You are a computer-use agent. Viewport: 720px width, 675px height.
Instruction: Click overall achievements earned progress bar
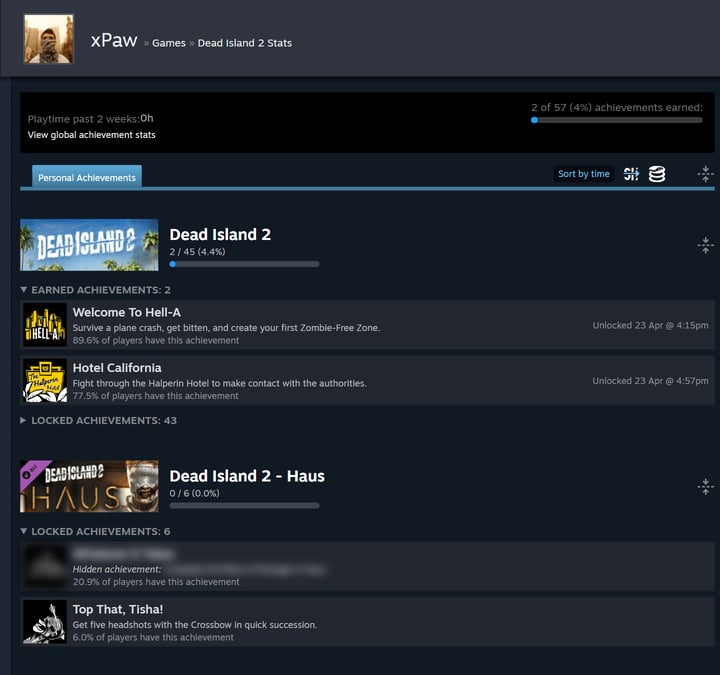coord(617,120)
